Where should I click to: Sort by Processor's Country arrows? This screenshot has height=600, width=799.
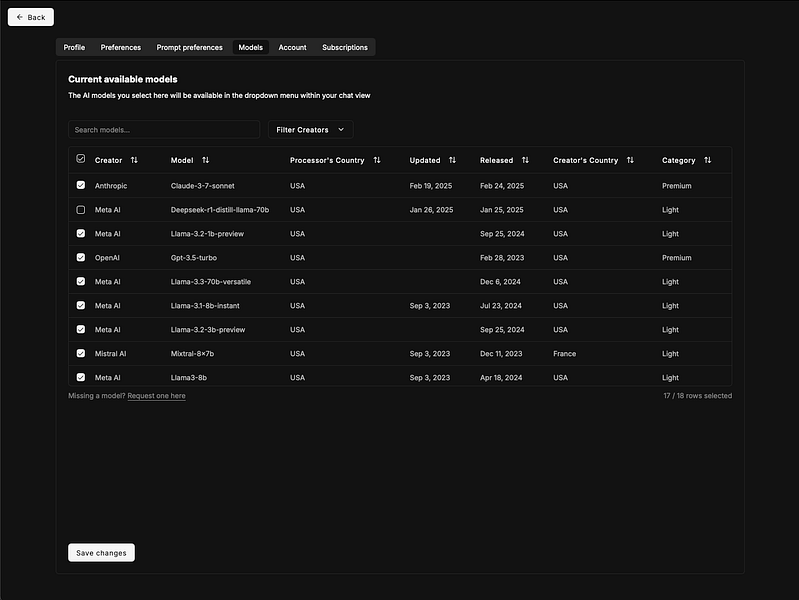click(377, 160)
